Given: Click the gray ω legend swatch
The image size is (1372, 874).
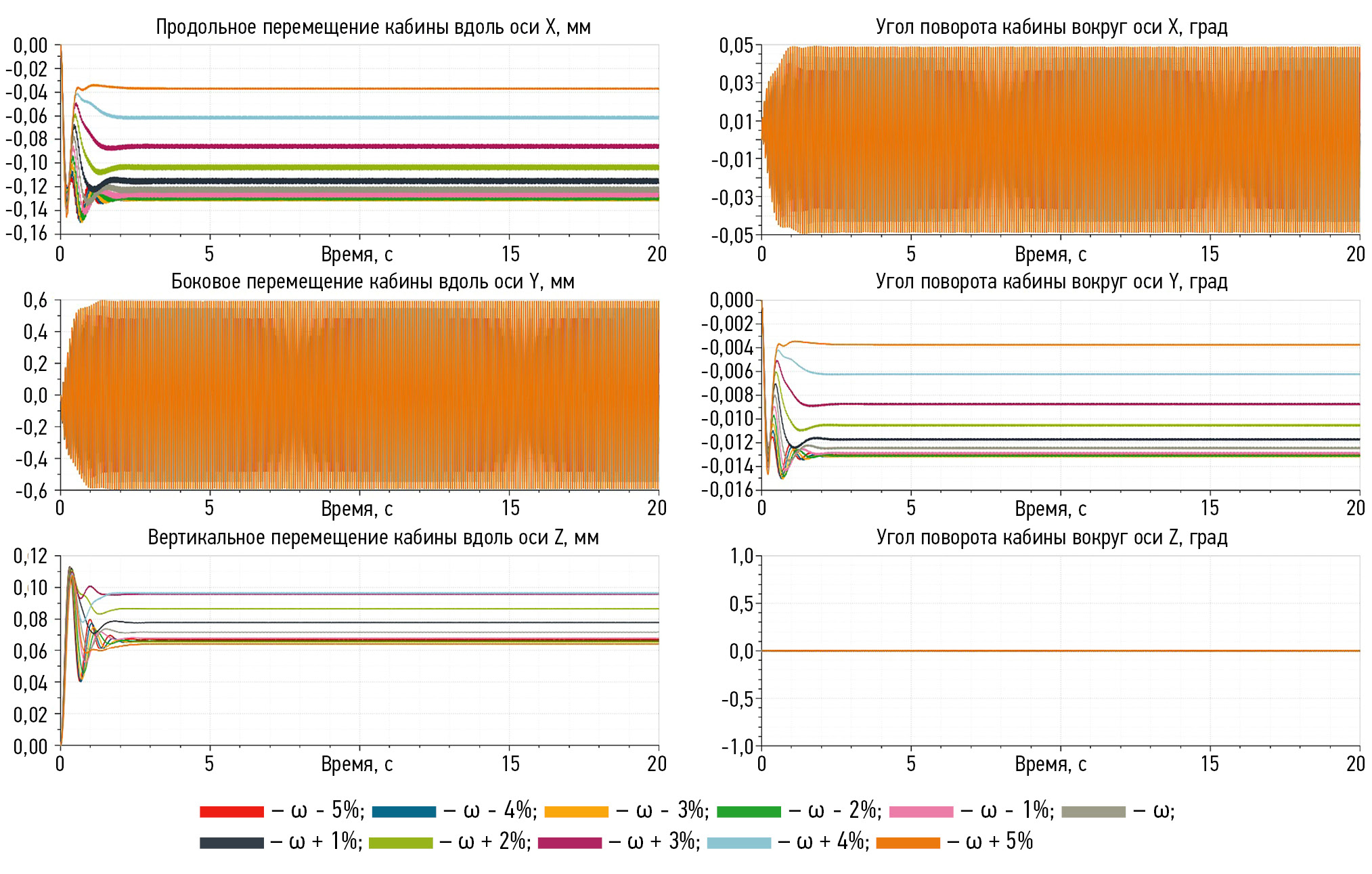Looking at the screenshot, I should (x=1093, y=811).
